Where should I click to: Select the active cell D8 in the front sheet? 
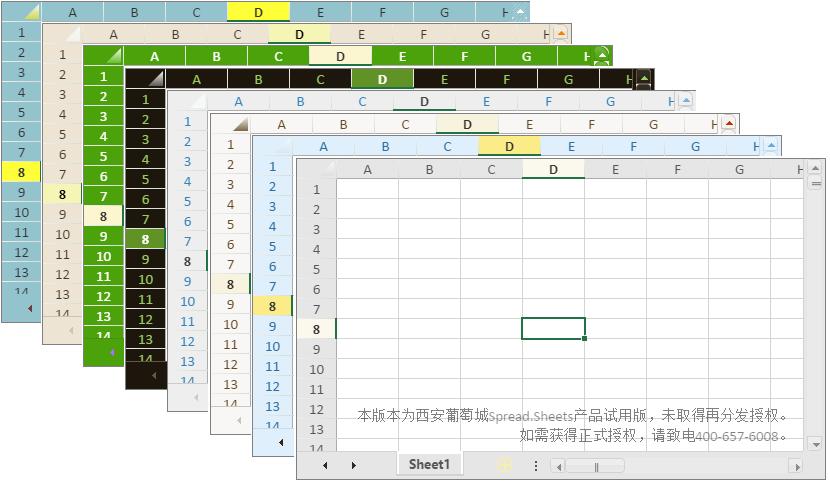(x=553, y=329)
